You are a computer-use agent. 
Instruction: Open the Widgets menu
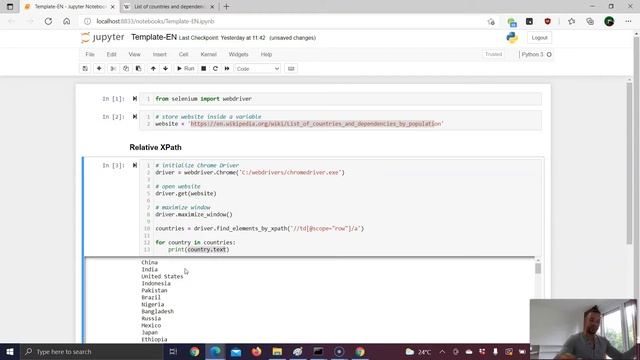tap(238, 54)
